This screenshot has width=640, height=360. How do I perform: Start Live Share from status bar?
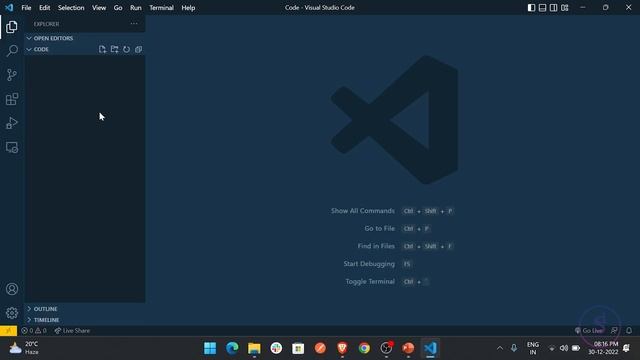click(x=72, y=331)
